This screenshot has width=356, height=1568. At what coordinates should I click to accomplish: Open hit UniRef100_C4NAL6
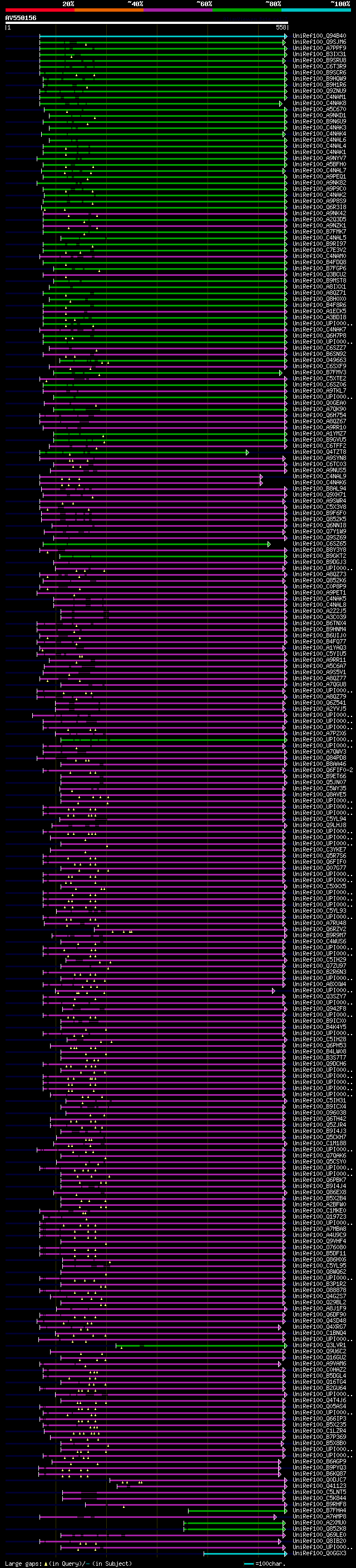(319, 140)
